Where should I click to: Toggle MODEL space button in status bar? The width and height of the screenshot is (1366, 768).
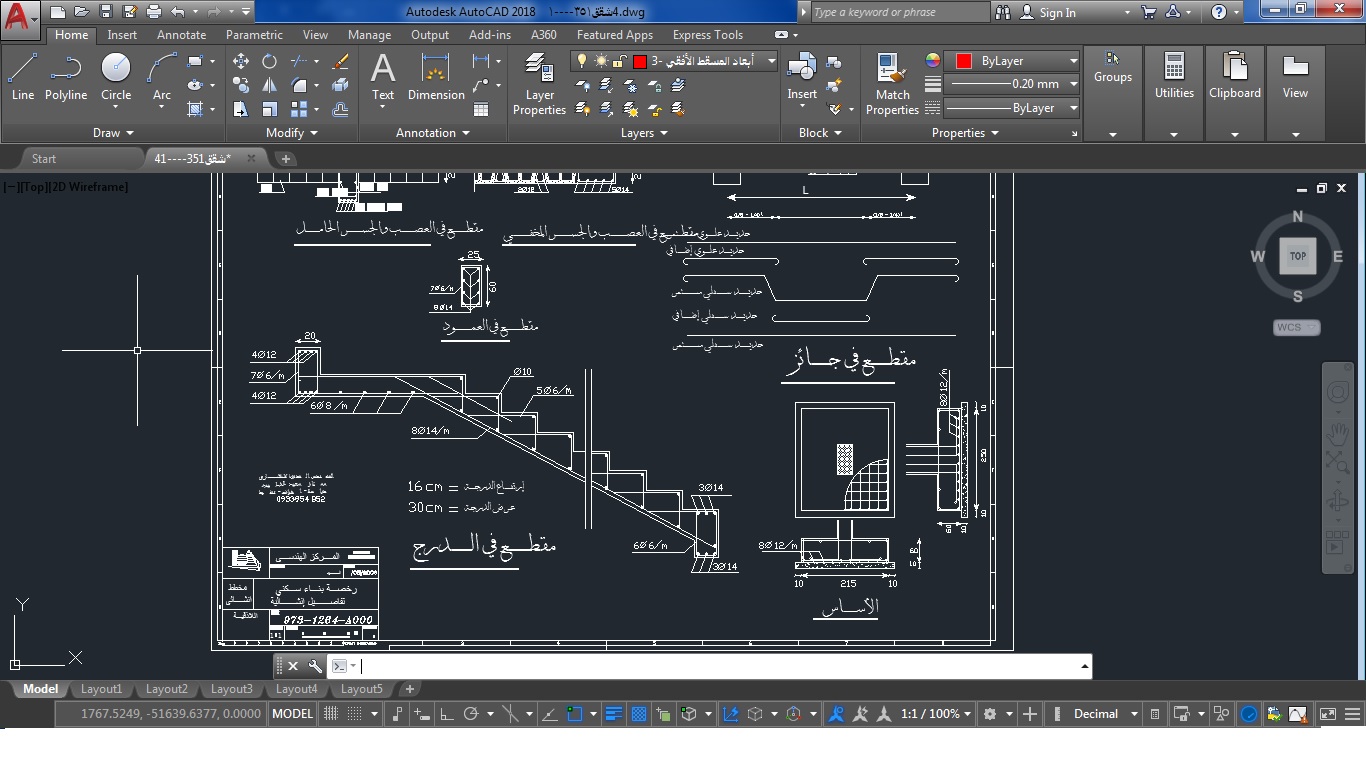point(293,714)
